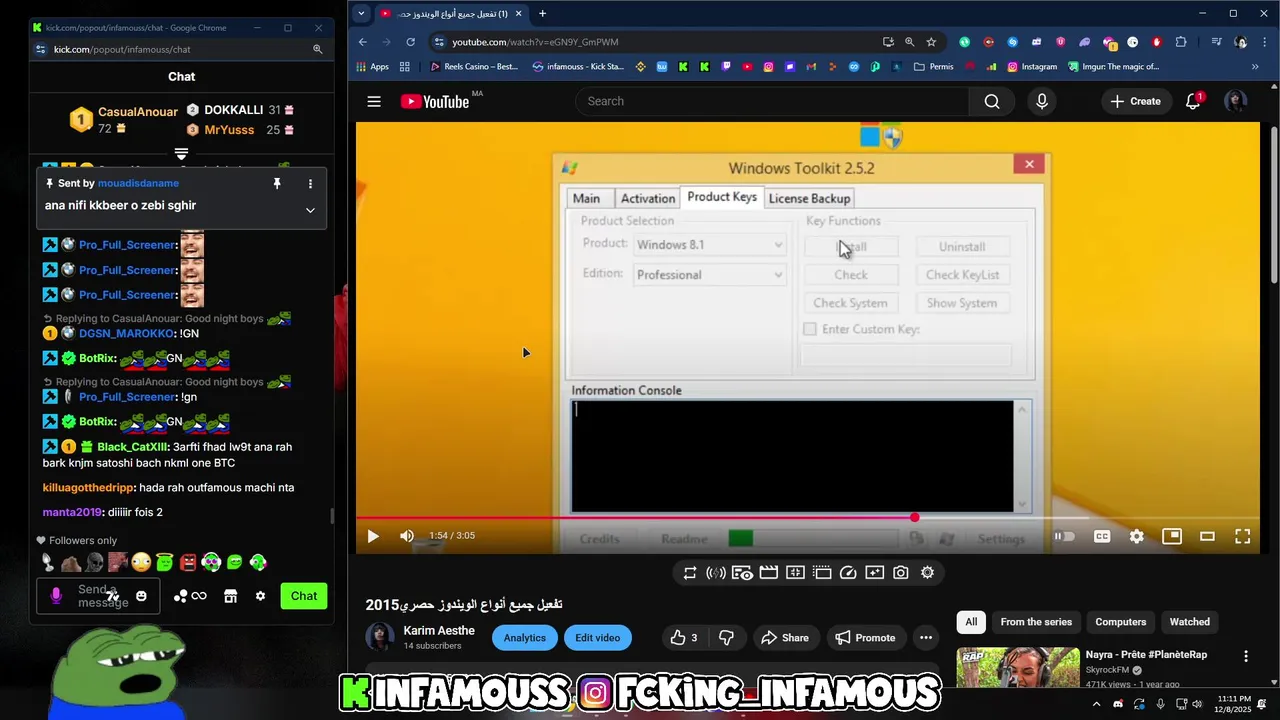The width and height of the screenshot is (1280, 720).
Task: Expand the Kick chat leaderboard handle
Action: point(181,154)
